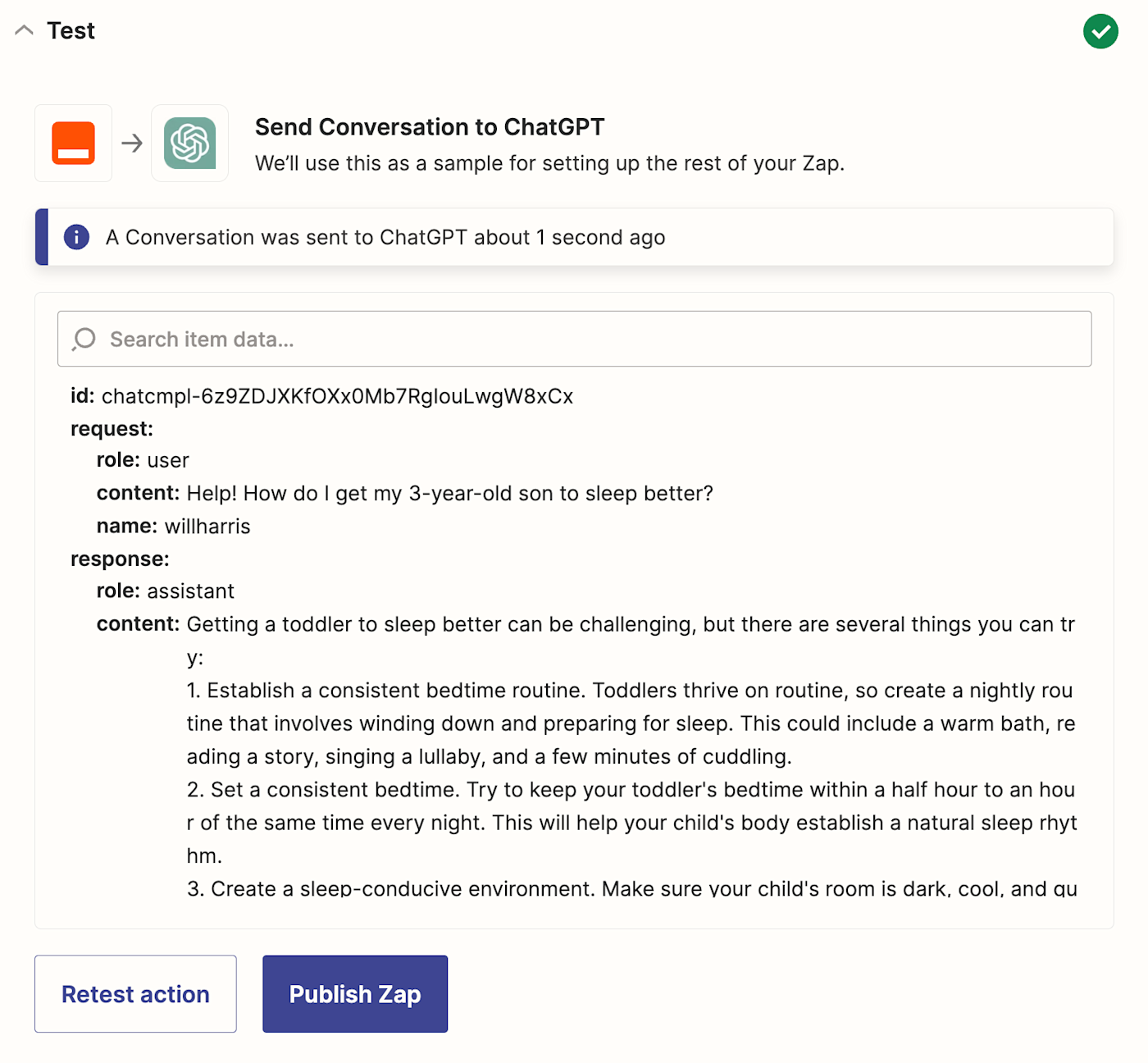This screenshot has height=1063, width=1148.
Task: Click the Retest action button
Action: pos(135,993)
